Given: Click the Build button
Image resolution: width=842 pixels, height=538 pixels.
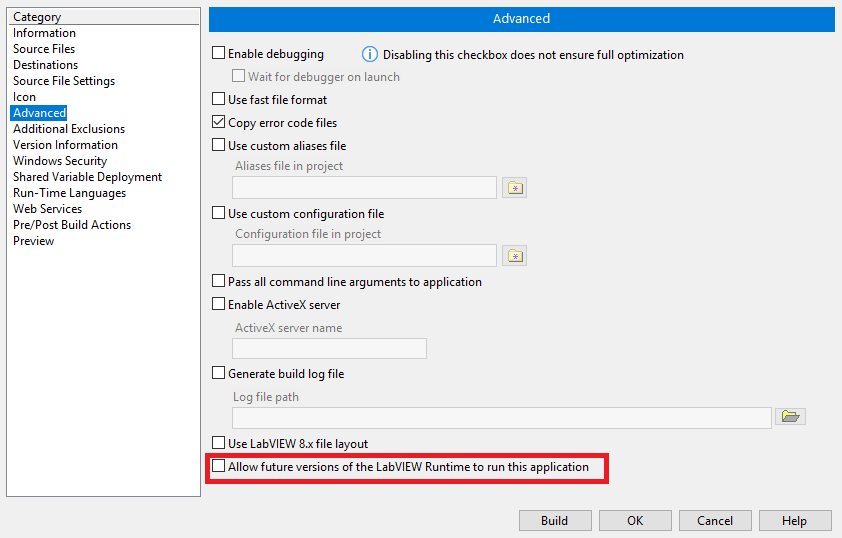Looking at the screenshot, I should (555, 521).
